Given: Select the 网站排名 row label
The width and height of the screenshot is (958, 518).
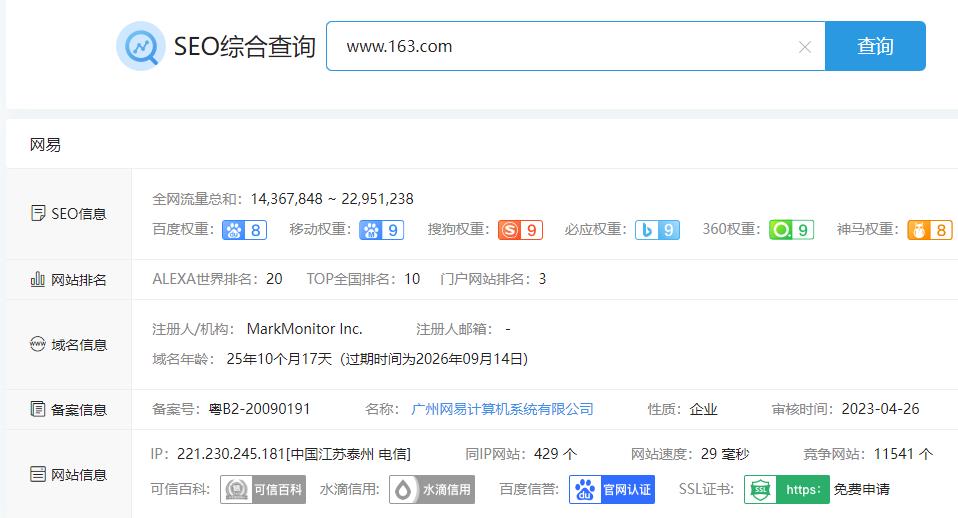Looking at the screenshot, I should pyautogui.click(x=79, y=280).
